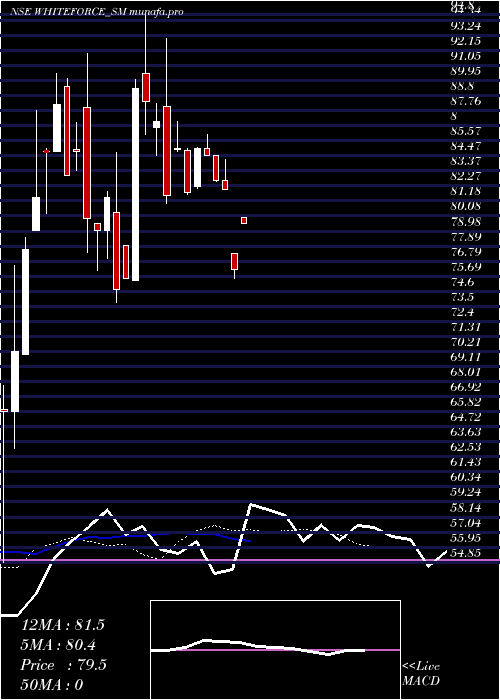Click price axis label 66.92
The image size is (500, 700).
click(465, 388)
